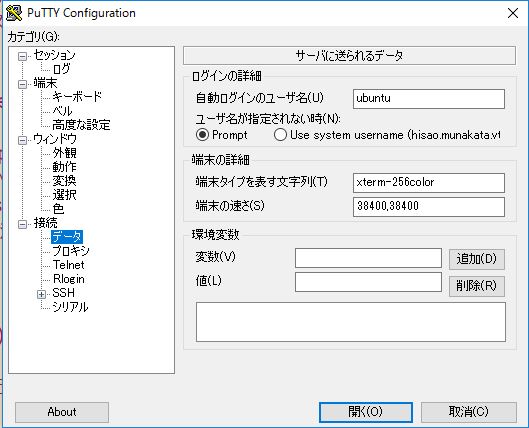Collapse the 接続 tree node
The width and height of the screenshot is (529, 428).
pos(23,224)
